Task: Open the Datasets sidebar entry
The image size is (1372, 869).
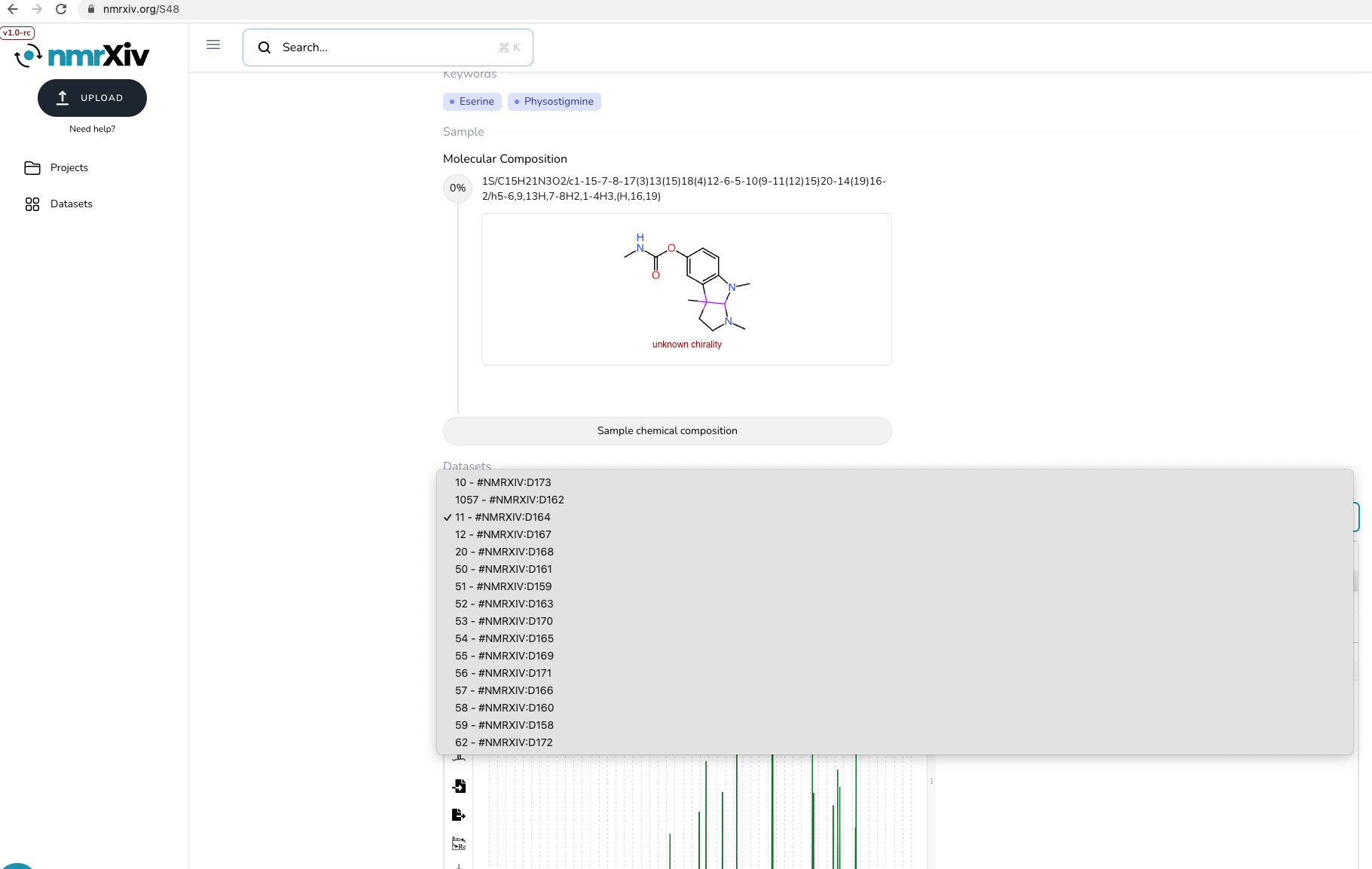Action: tap(71, 203)
